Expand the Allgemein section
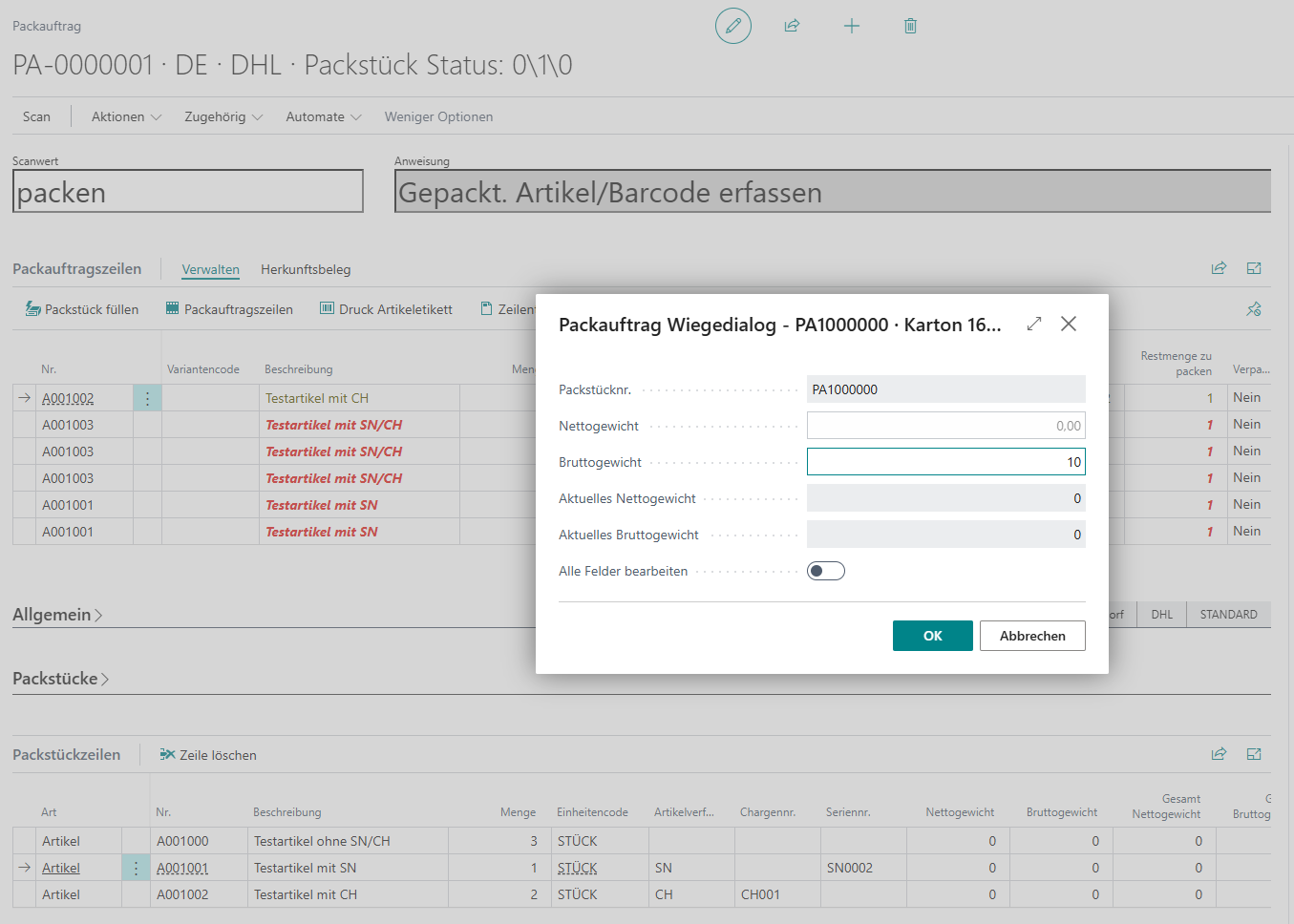This screenshot has width=1294, height=924. pos(57,615)
